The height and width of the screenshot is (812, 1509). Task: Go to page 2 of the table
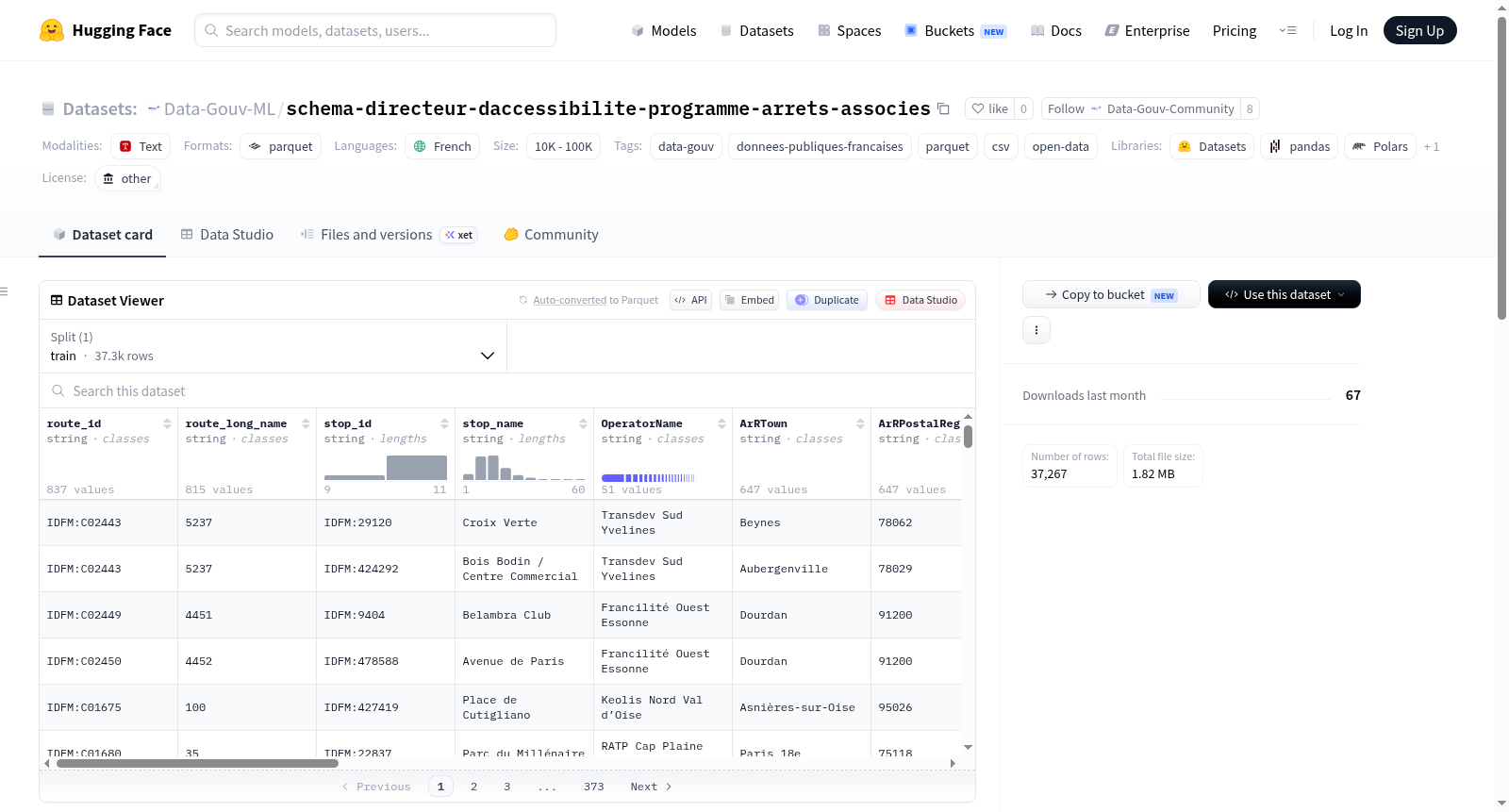click(473, 787)
